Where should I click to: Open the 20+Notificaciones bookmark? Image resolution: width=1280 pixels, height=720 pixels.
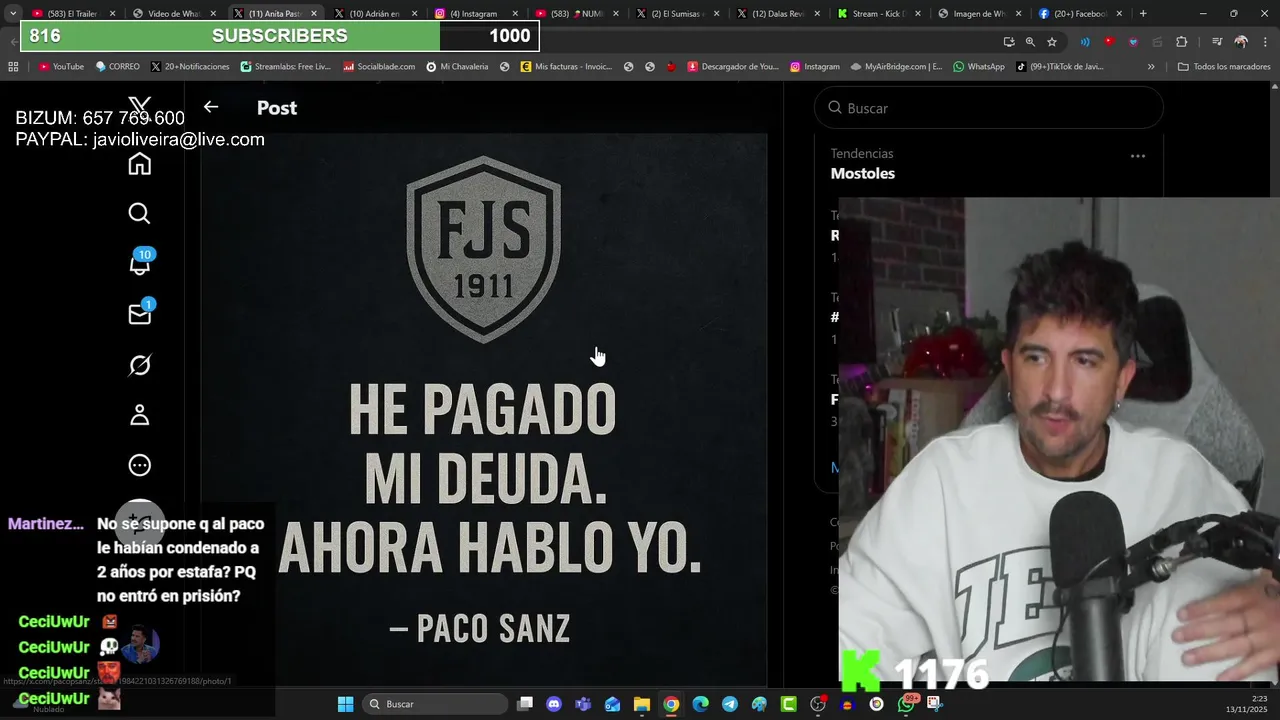(x=190, y=67)
